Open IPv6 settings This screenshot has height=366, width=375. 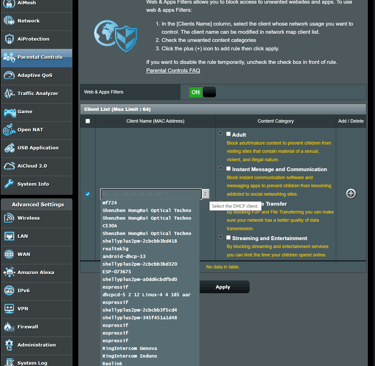(x=36, y=290)
